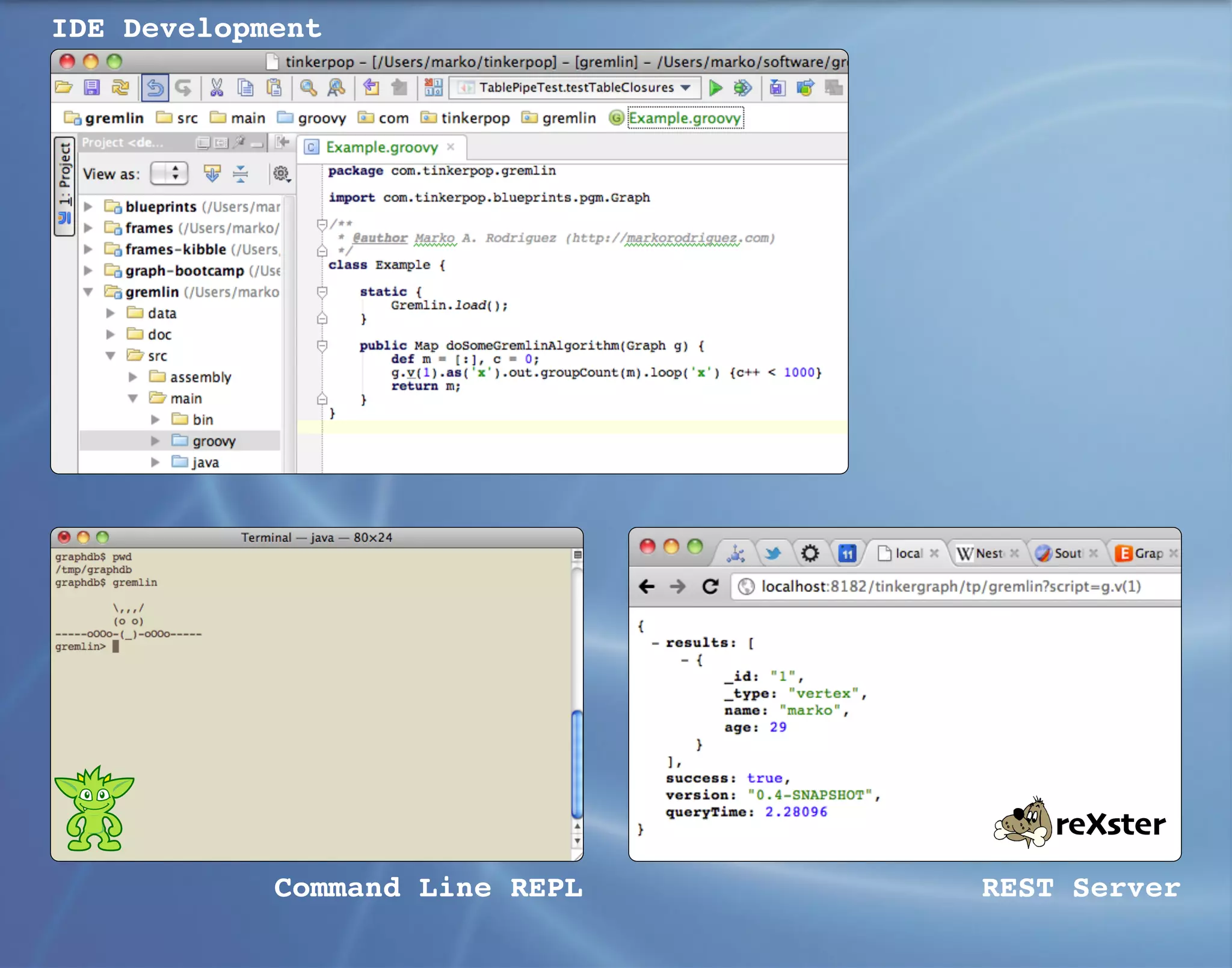Viewport: 1232px width, 968px height.
Task: Click the colorful IDE settings icon near toolbar end
Action: [x=805, y=88]
